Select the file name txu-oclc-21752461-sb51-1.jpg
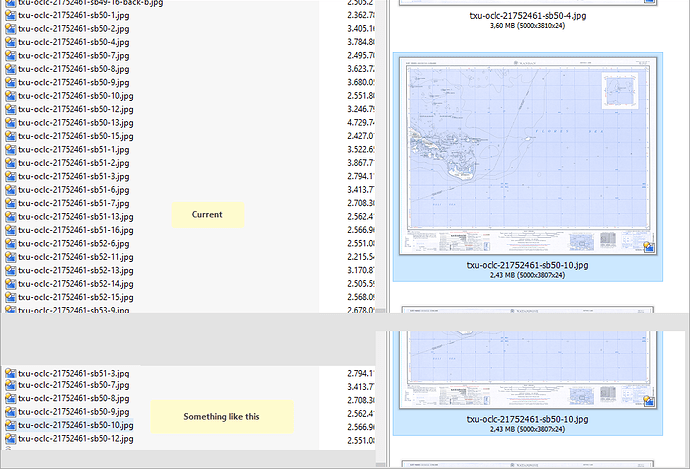The width and height of the screenshot is (690, 469). 74,150
